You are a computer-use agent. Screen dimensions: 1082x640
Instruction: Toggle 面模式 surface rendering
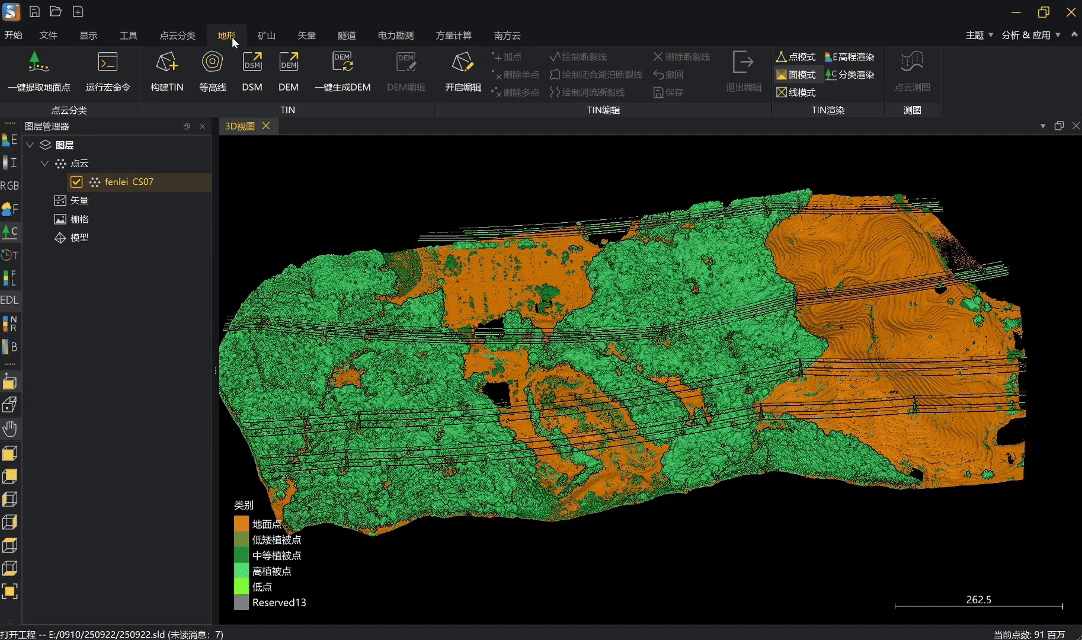tap(796, 74)
